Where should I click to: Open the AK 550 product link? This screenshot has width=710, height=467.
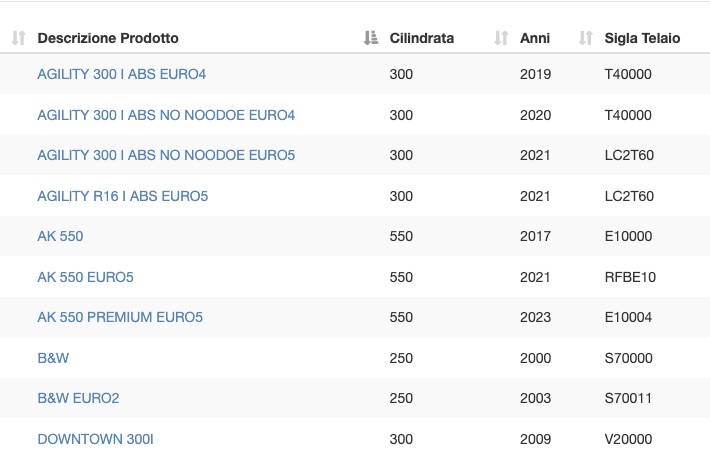point(60,236)
